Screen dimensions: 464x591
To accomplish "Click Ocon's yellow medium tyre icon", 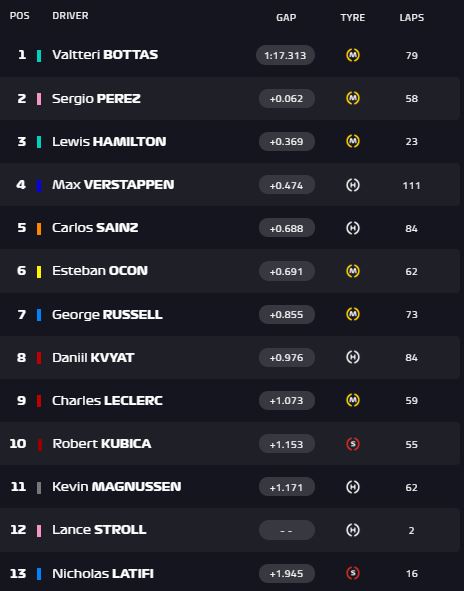I will click(353, 271).
